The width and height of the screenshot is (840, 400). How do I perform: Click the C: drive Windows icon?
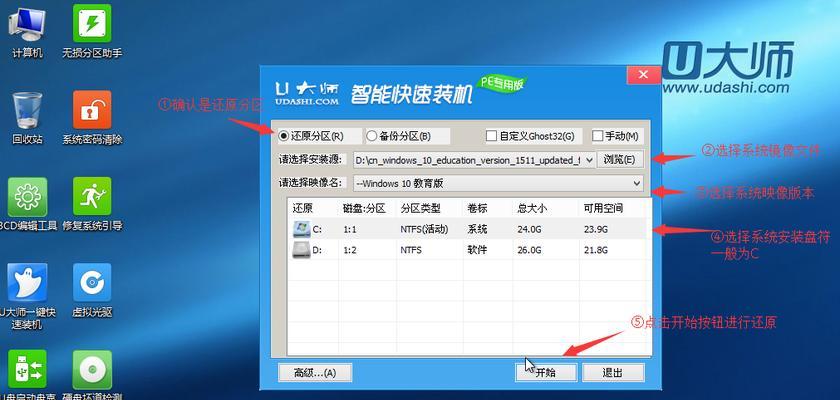(x=302, y=229)
